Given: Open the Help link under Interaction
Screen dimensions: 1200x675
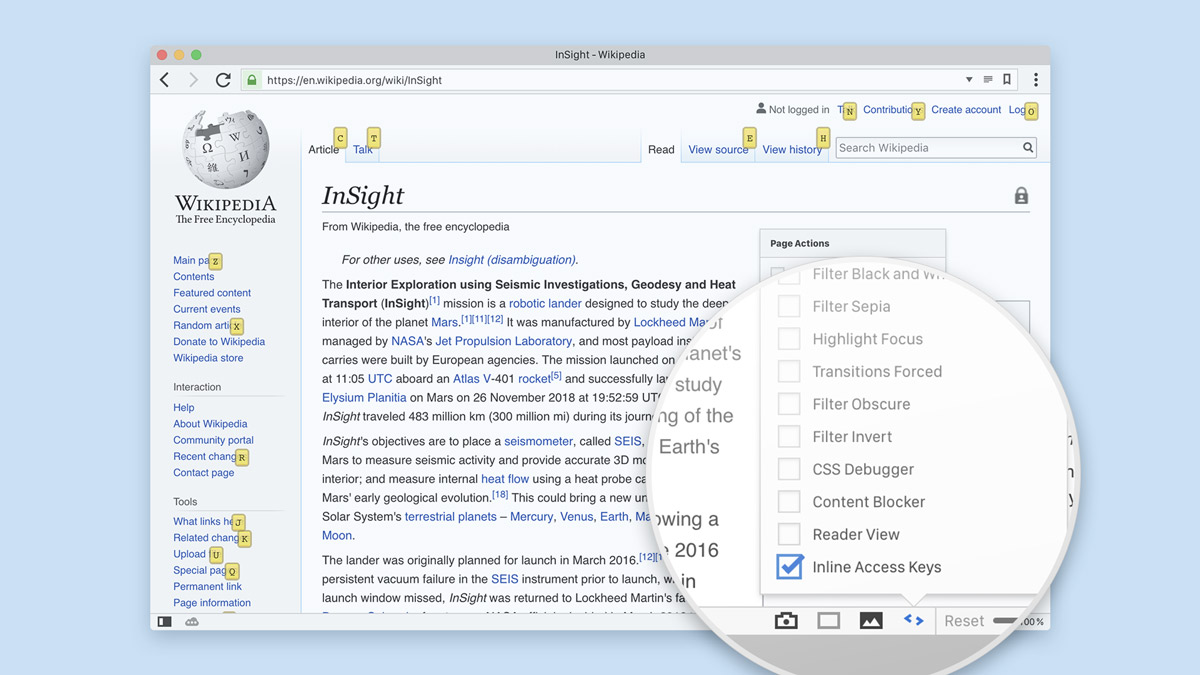Looking at the screenshot, I should click(184, 408).
